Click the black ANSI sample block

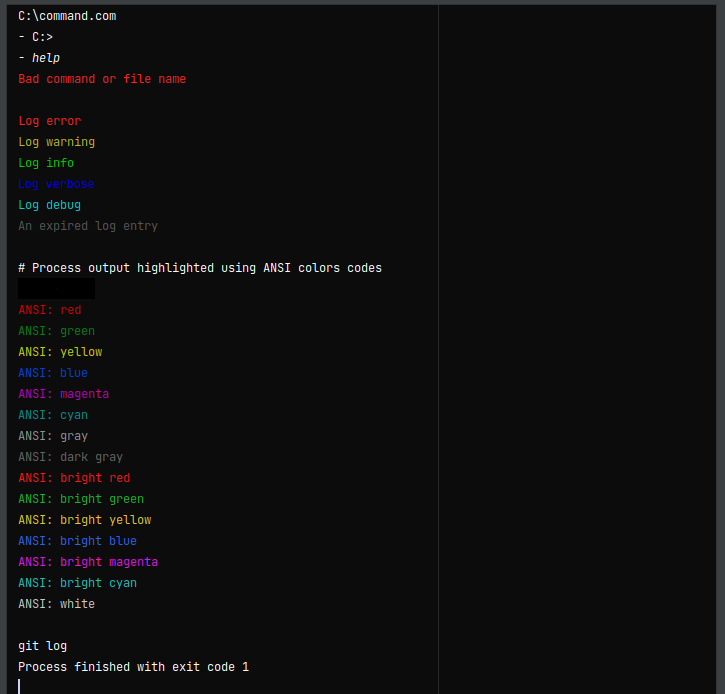[56, 289]
